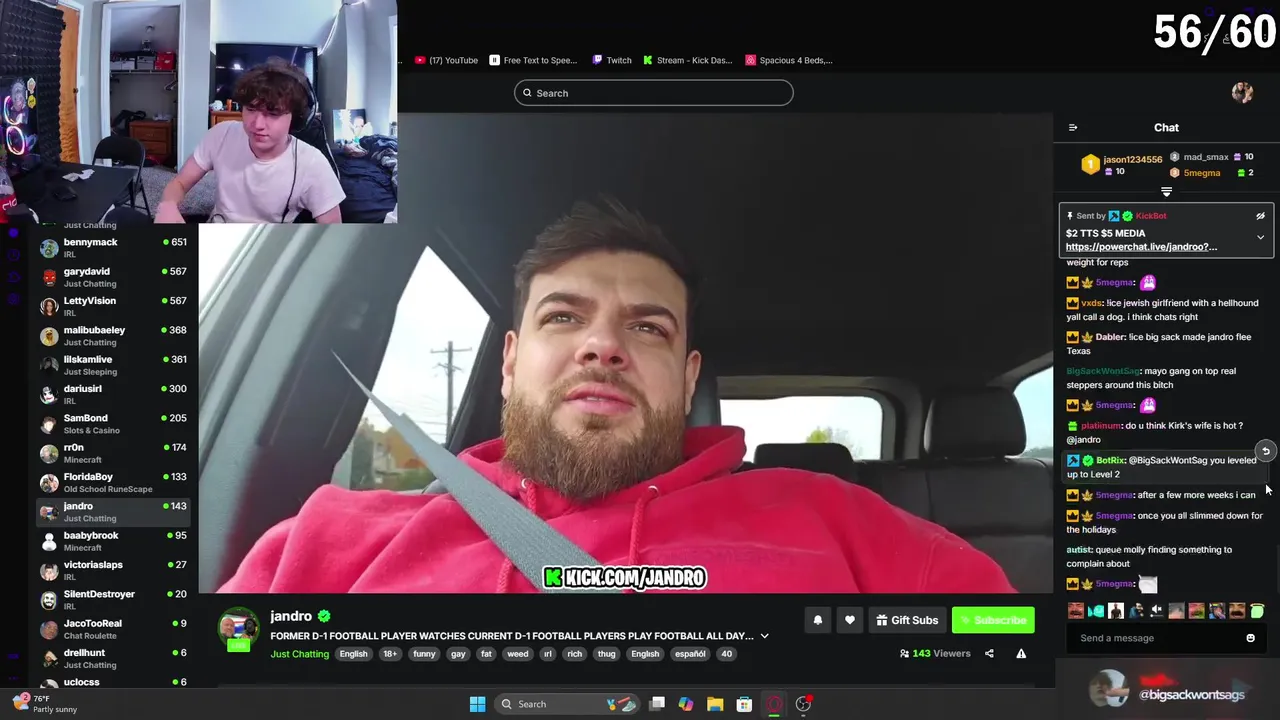Pick the green halo emote in the emote bar
The width and height of the screenshot is (1280, 720).
pyautogui.click(x=1257, y=611)
